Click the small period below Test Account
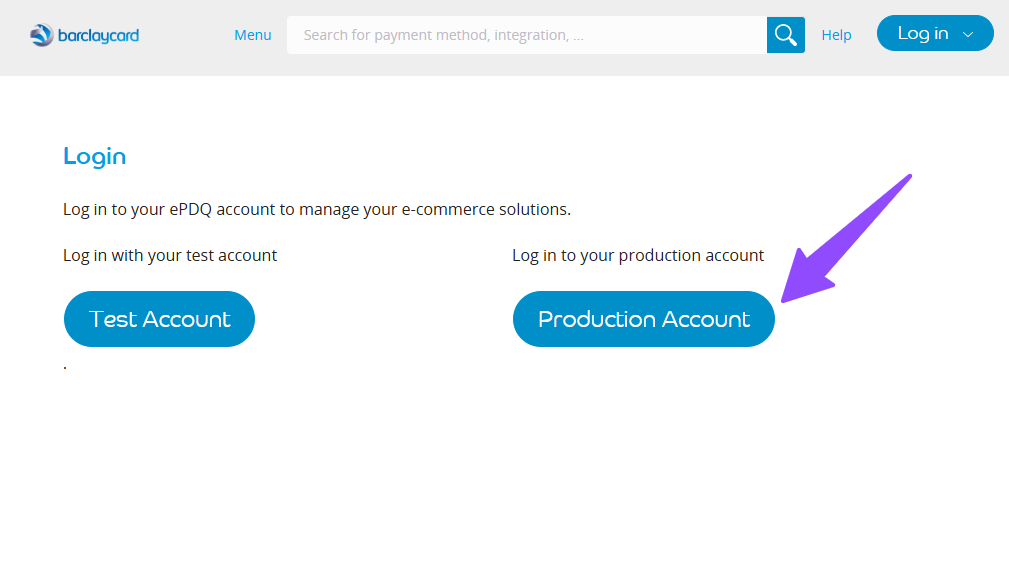The image size is (1009, 563). 65,368
